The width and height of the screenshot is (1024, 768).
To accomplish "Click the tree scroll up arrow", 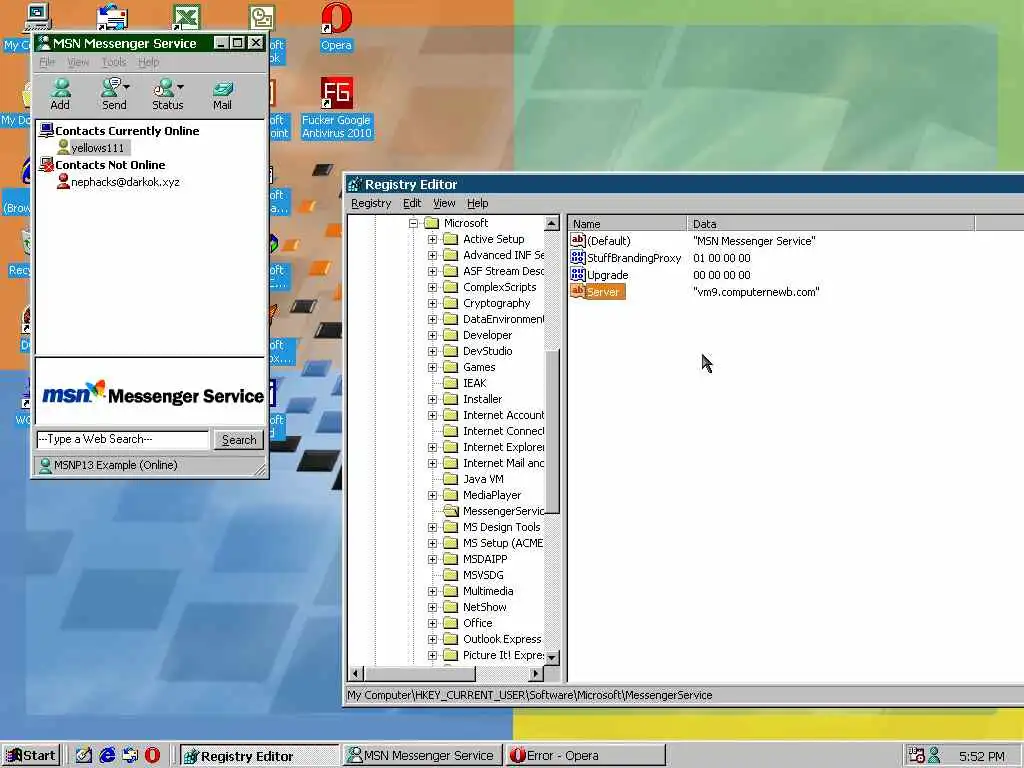I will click(x=552, y=223).
